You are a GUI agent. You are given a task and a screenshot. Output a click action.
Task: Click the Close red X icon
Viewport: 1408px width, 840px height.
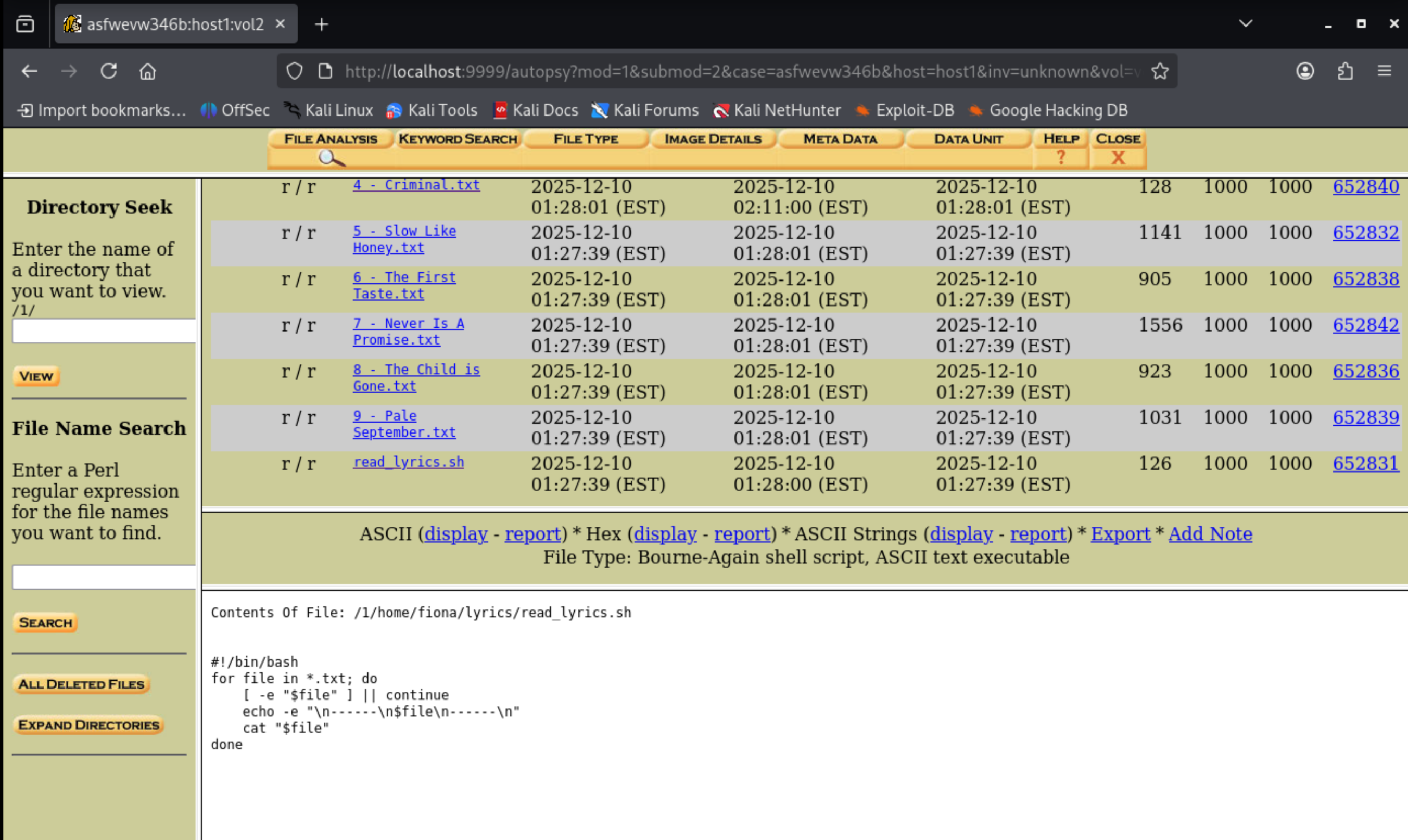1118,157
